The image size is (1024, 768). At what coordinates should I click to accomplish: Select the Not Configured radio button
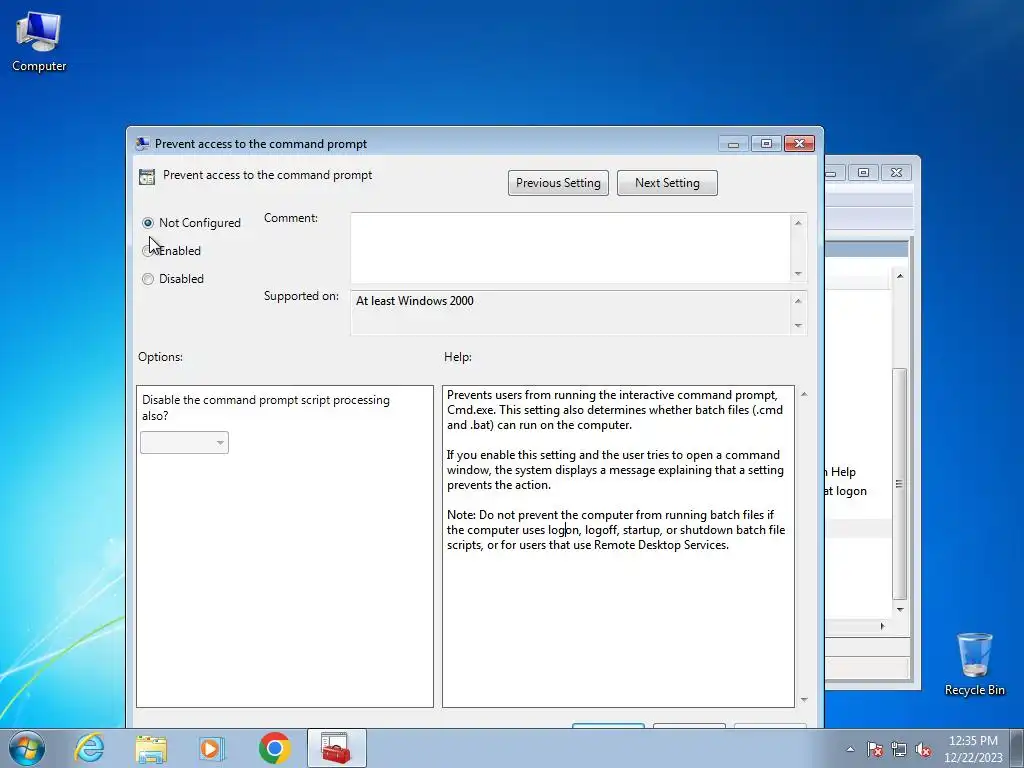(x=148, y=223)
